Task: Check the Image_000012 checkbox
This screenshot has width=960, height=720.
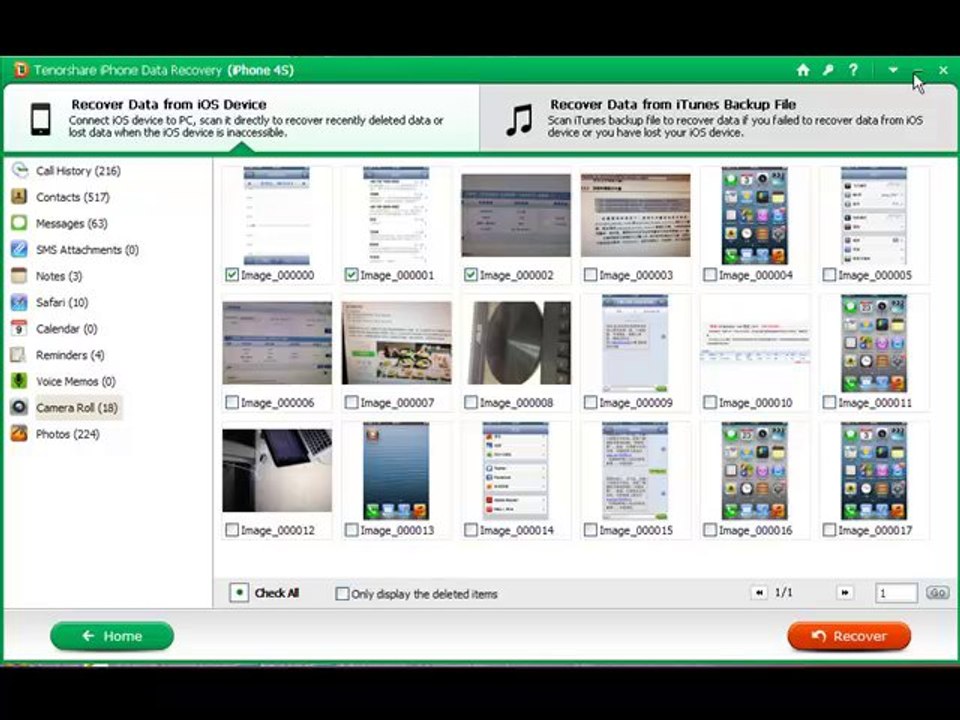Action: [x=232, y=530]
